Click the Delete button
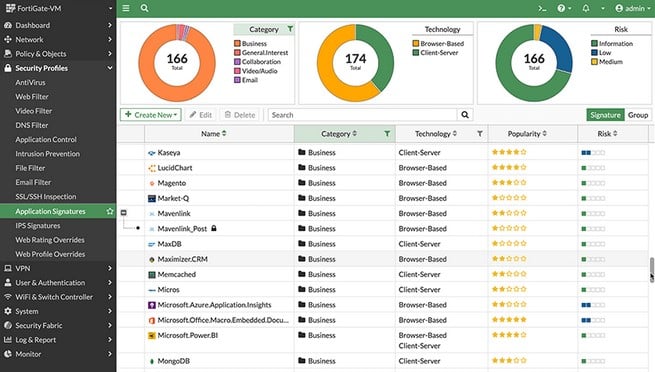This screenshot has height=372, width=655. [240, 115]
